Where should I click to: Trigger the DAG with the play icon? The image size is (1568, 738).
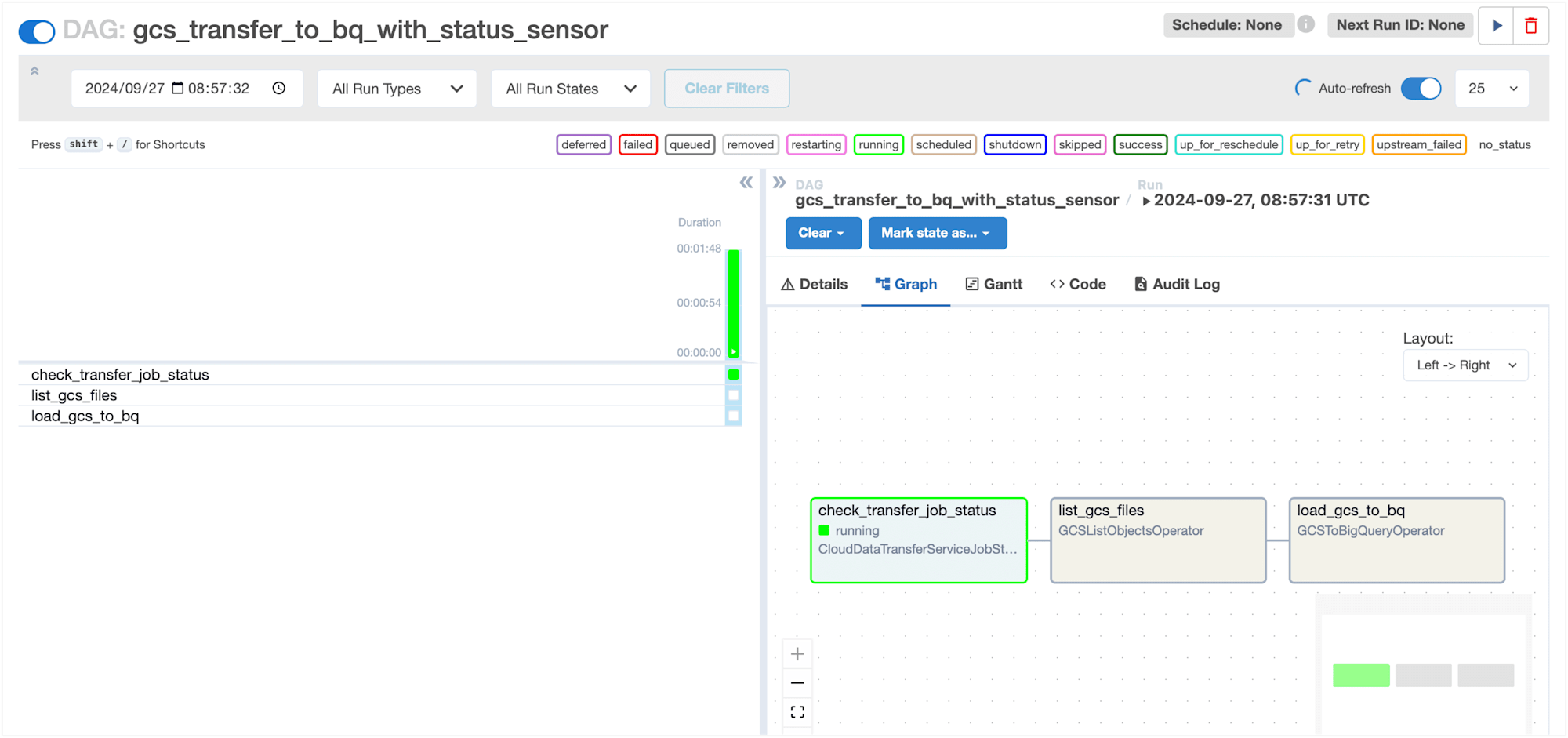1497,26
